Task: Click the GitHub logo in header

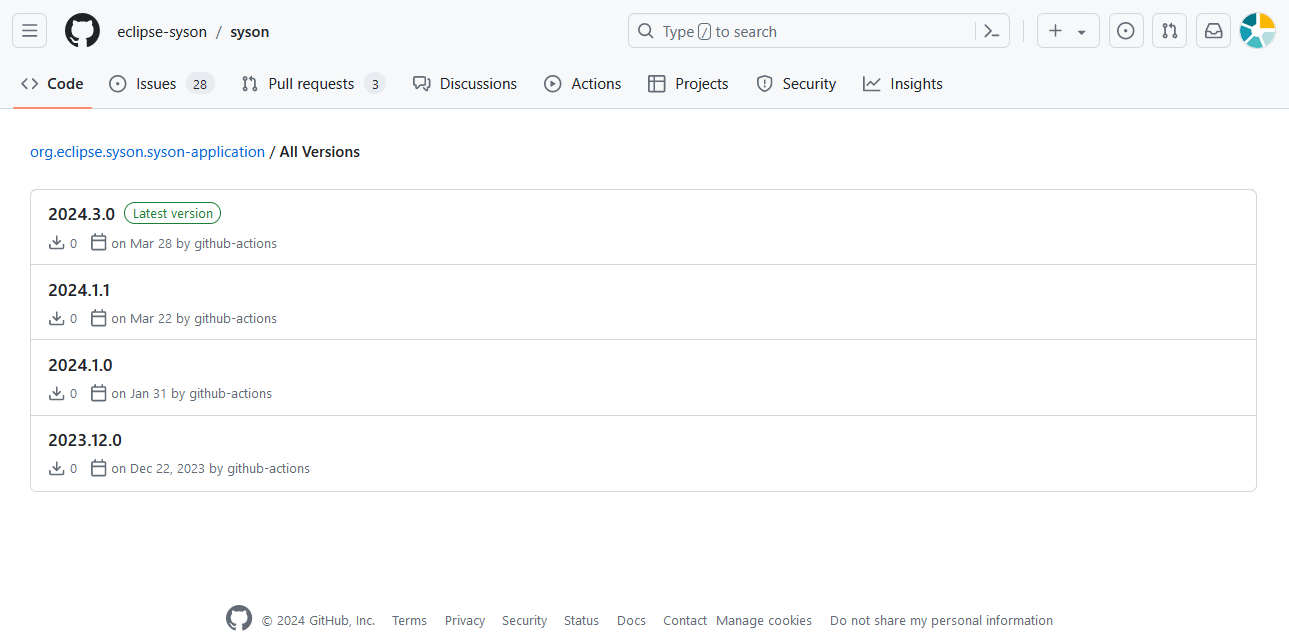Action: pos(82,31)
